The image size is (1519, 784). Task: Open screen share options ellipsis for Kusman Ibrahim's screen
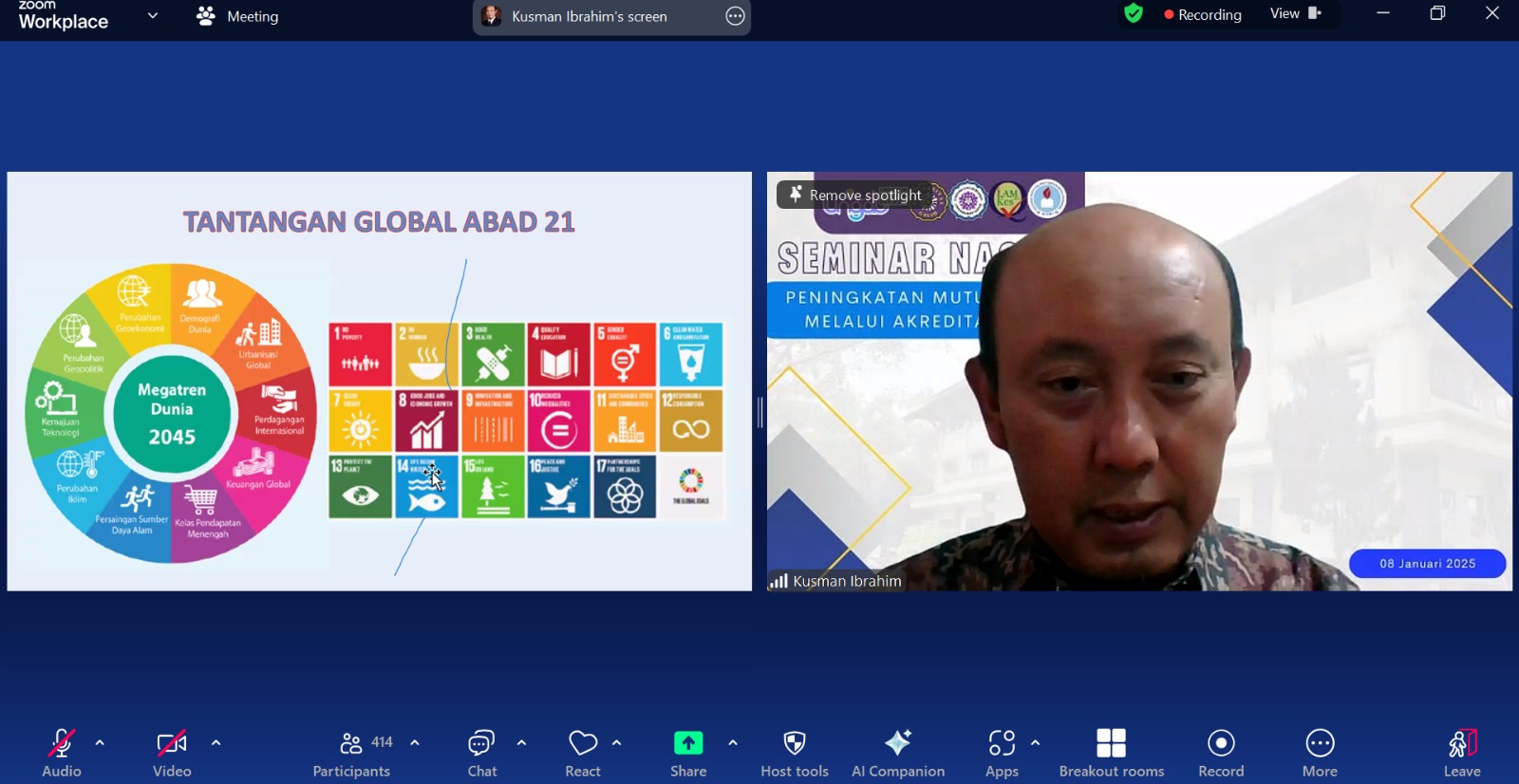tap(735, 16)
